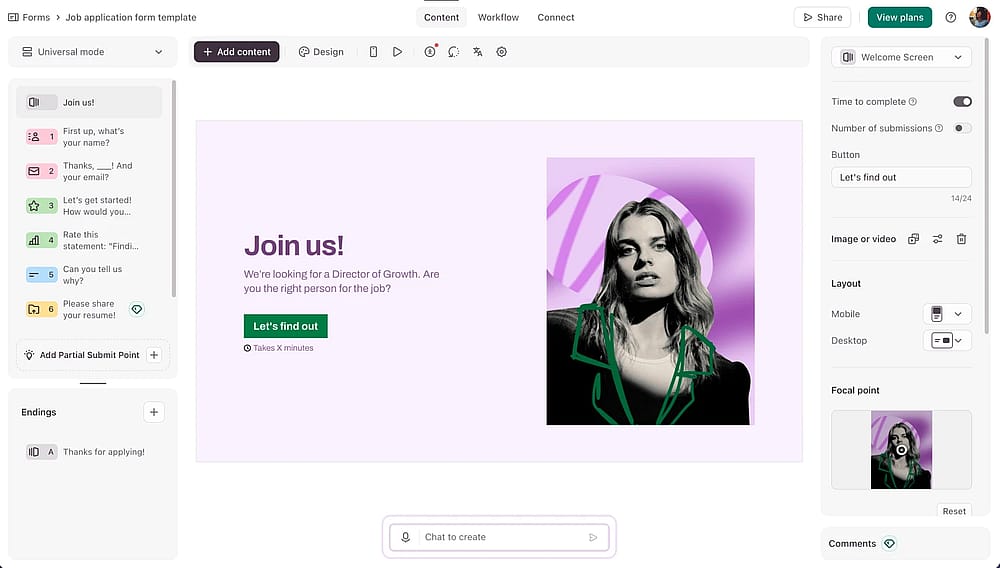Click the Add content button
This screenshot has width=1000, height=568.
tap(237, 52)
